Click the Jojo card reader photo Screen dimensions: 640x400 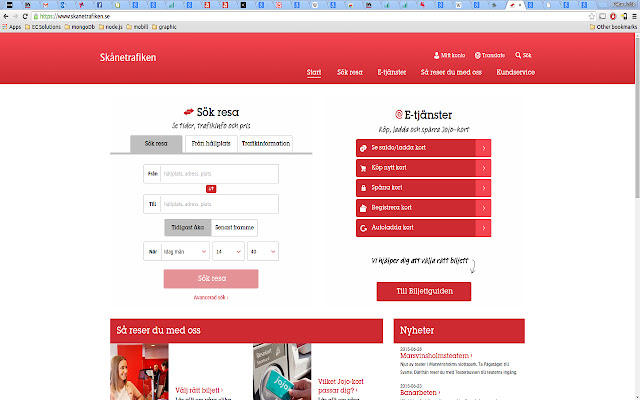coord(282,371)
